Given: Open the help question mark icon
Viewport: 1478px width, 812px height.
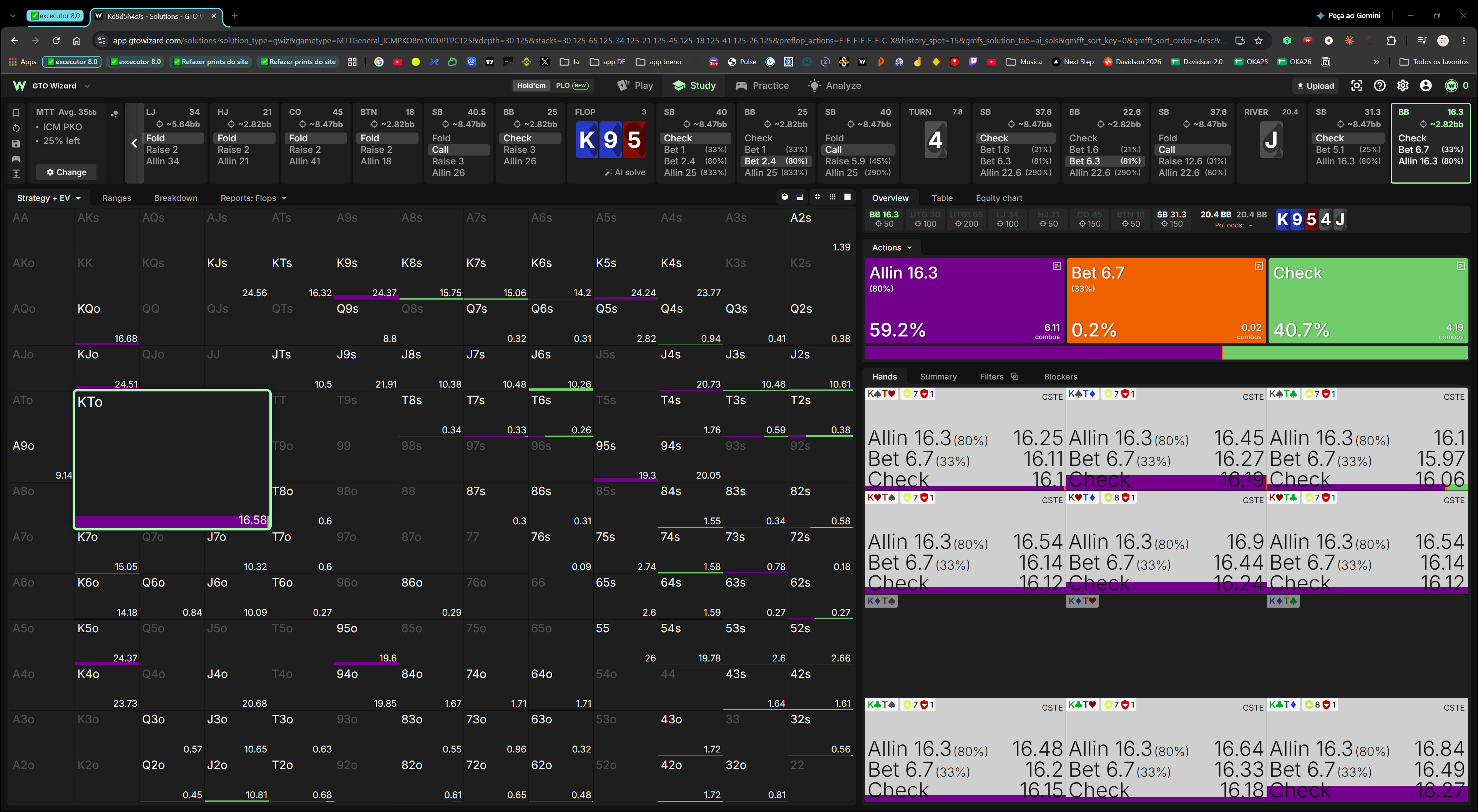Looking at the screenshot, I should [1379, 85].
